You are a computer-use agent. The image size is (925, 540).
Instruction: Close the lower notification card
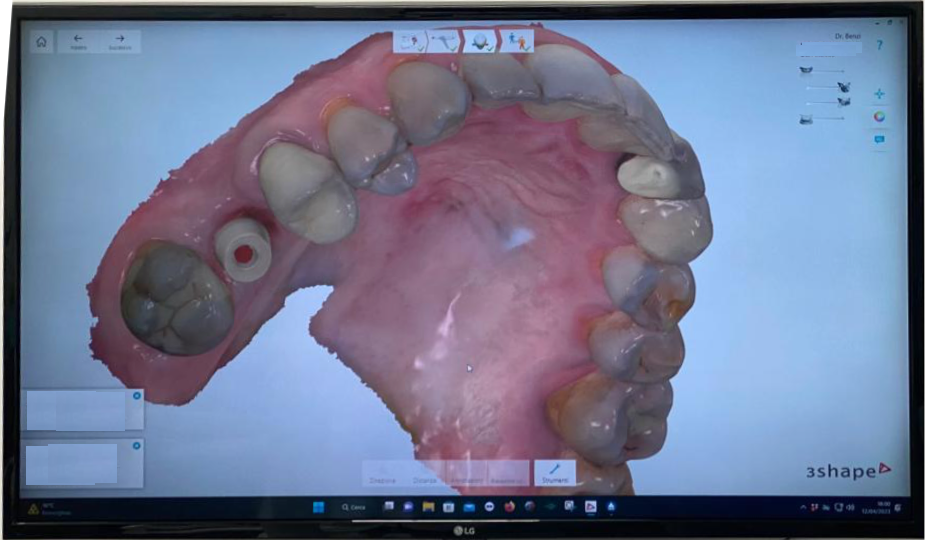(137, 446)
